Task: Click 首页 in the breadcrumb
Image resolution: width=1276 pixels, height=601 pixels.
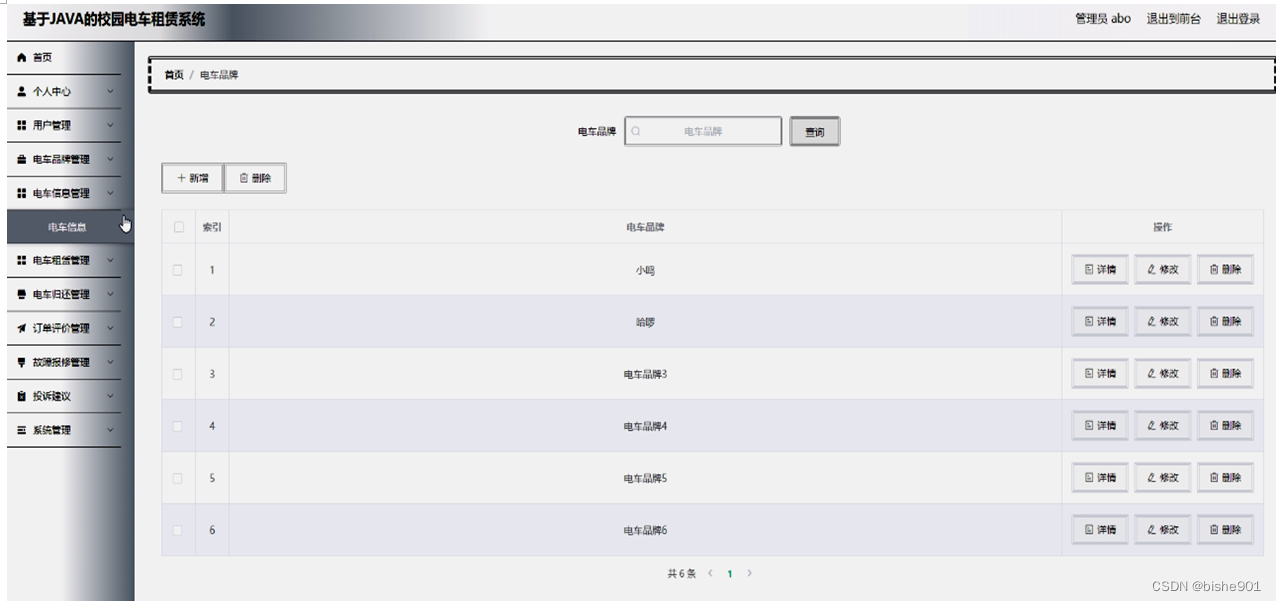Action: (174, 75)
